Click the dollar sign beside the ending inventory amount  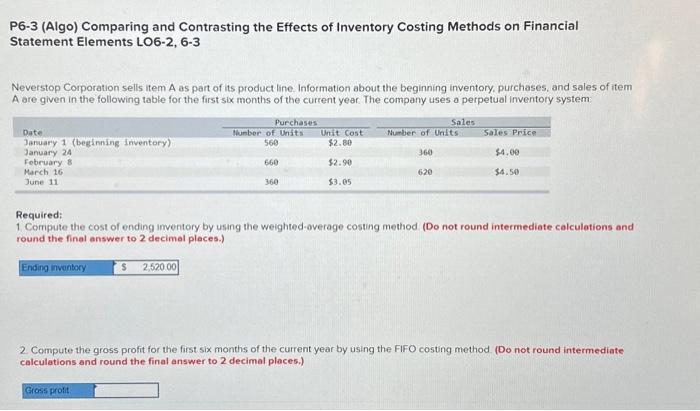coord(124,267)
